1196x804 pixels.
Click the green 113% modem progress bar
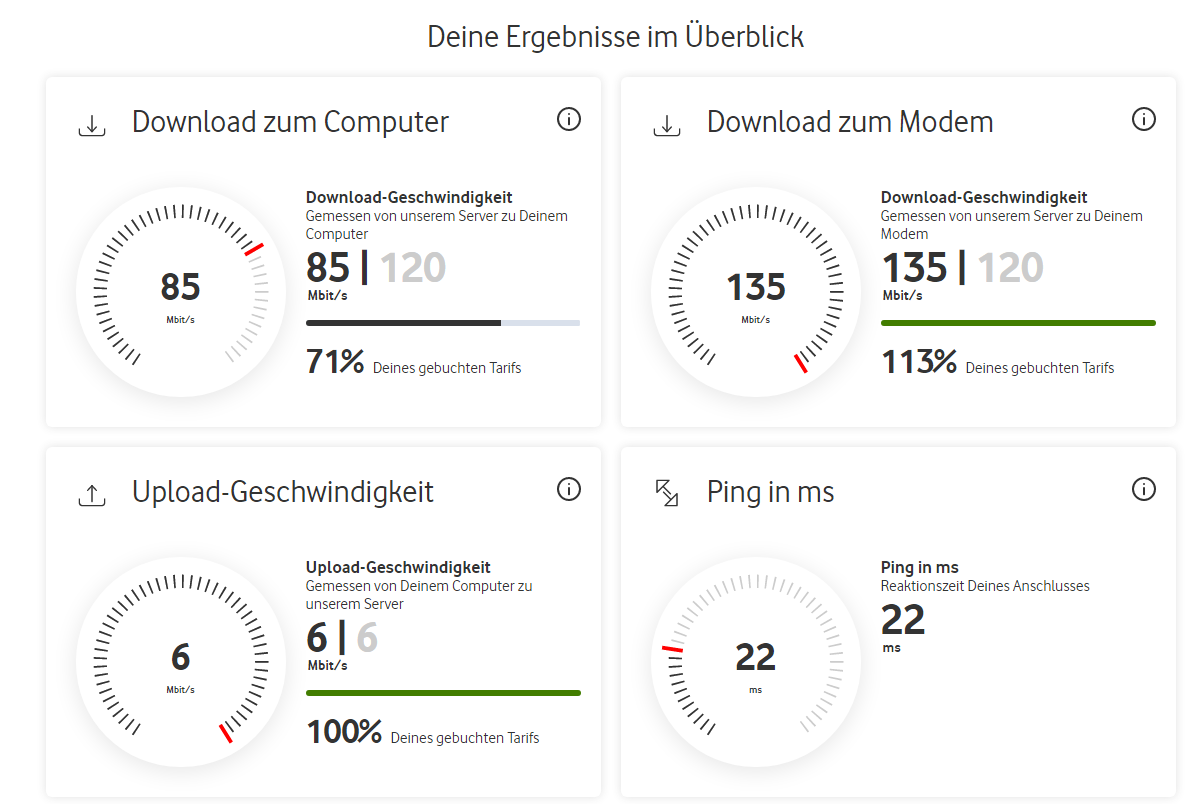tap(1018, 323)
